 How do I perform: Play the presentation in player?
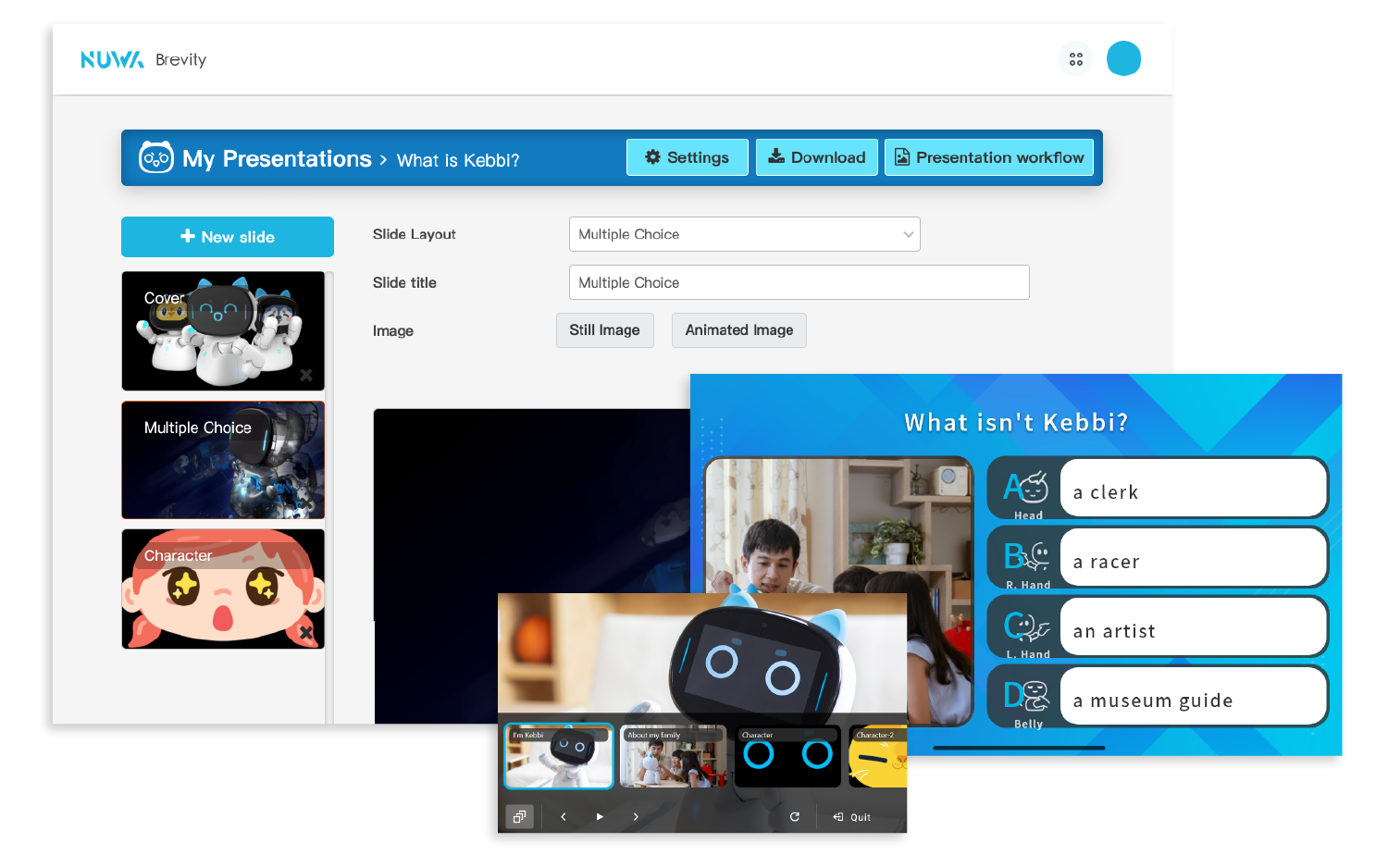[600, 817]
